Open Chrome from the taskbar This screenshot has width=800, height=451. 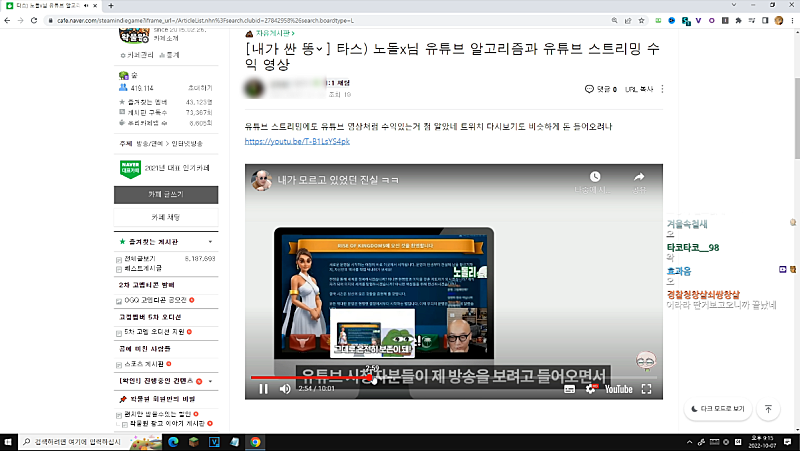pos(255,442)
